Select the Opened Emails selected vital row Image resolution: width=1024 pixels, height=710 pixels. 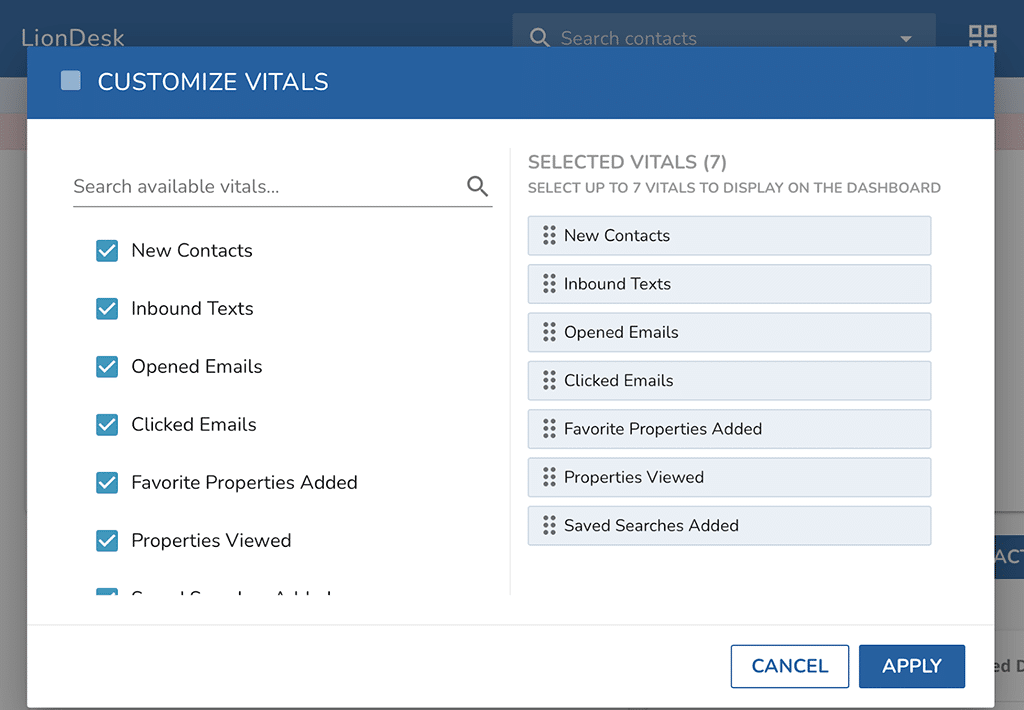click(729, 332)
